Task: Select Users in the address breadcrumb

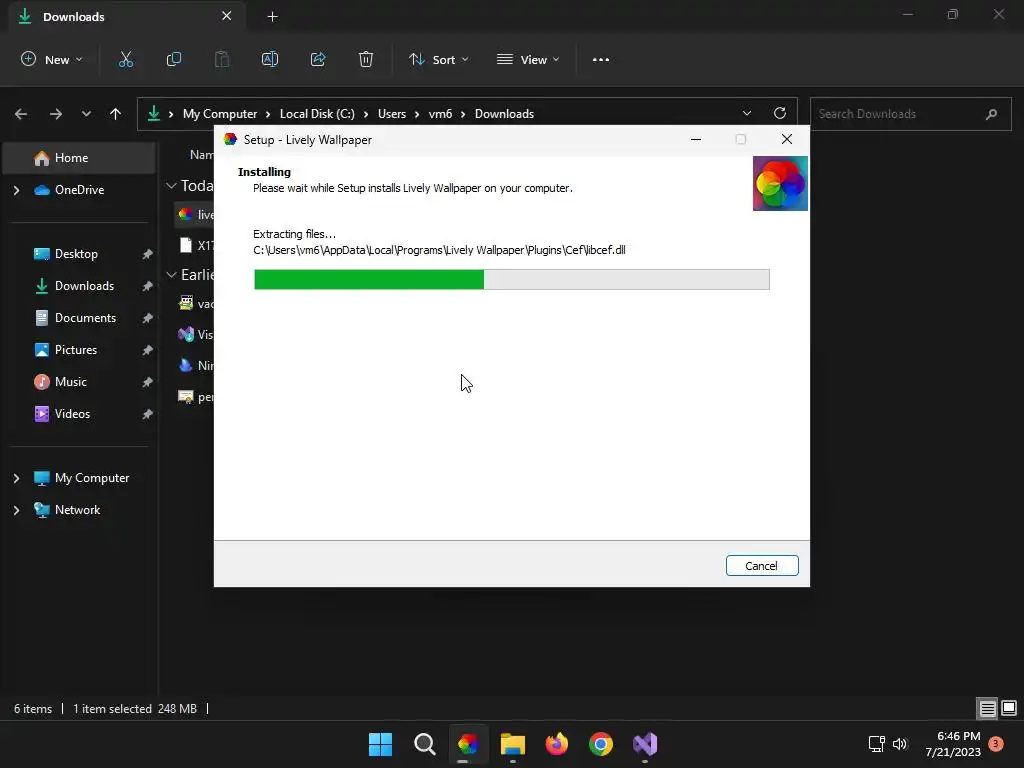Action: (x=392, y=114)
